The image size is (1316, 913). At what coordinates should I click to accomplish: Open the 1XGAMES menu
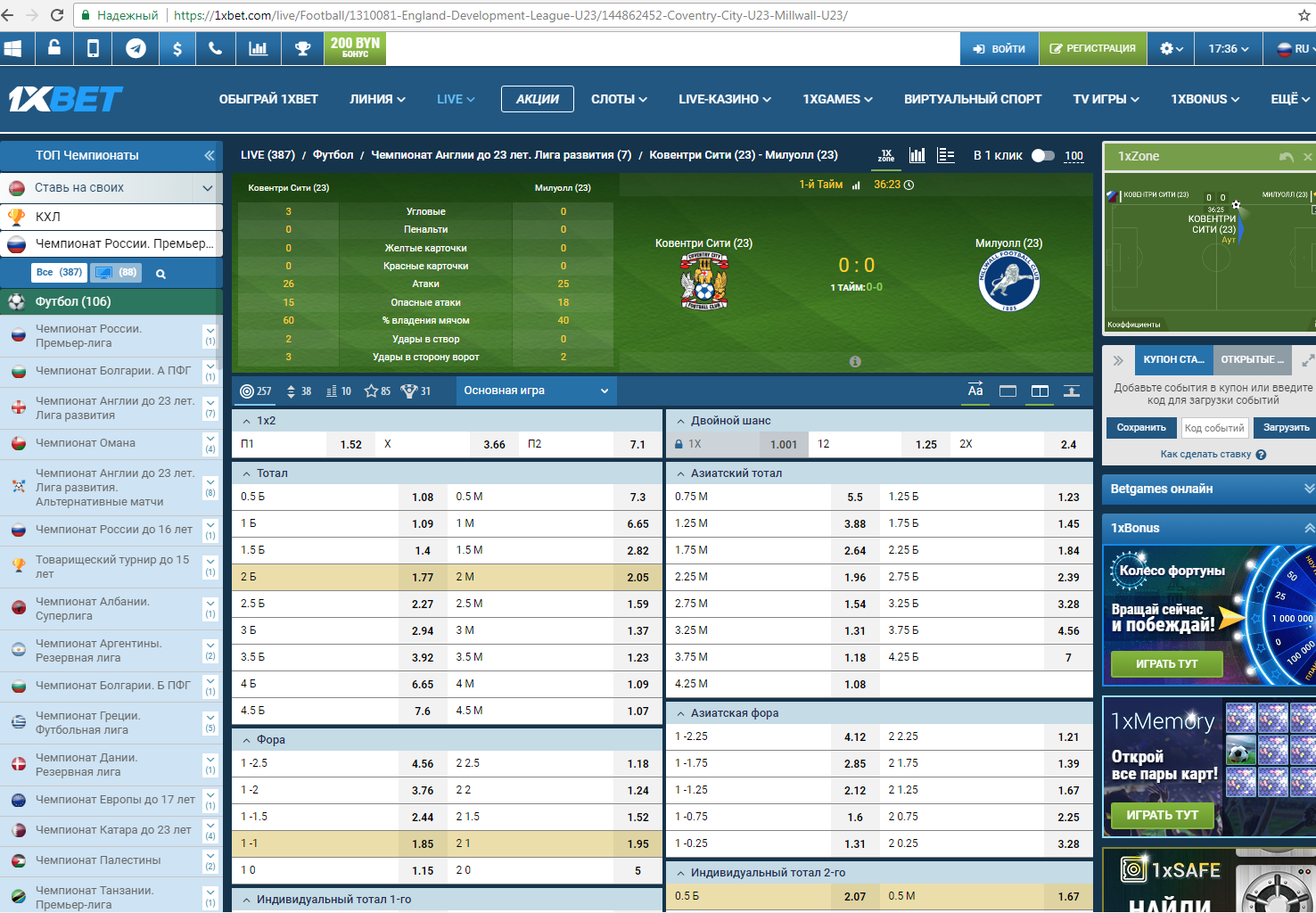click(x=837, y=99)
